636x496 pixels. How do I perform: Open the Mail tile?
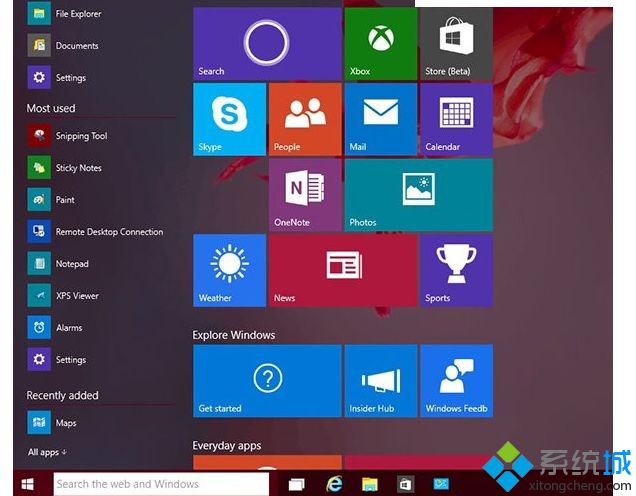pos(380,119)
